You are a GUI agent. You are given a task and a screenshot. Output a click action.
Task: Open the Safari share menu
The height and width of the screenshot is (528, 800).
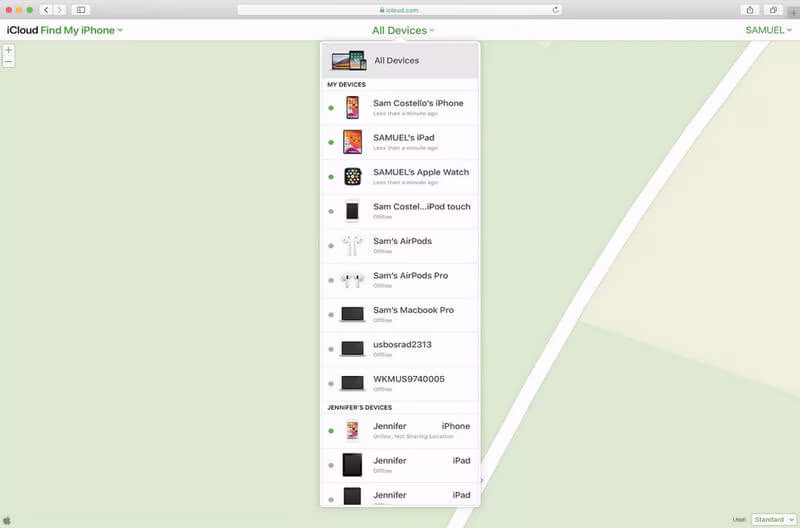(749, 10)
